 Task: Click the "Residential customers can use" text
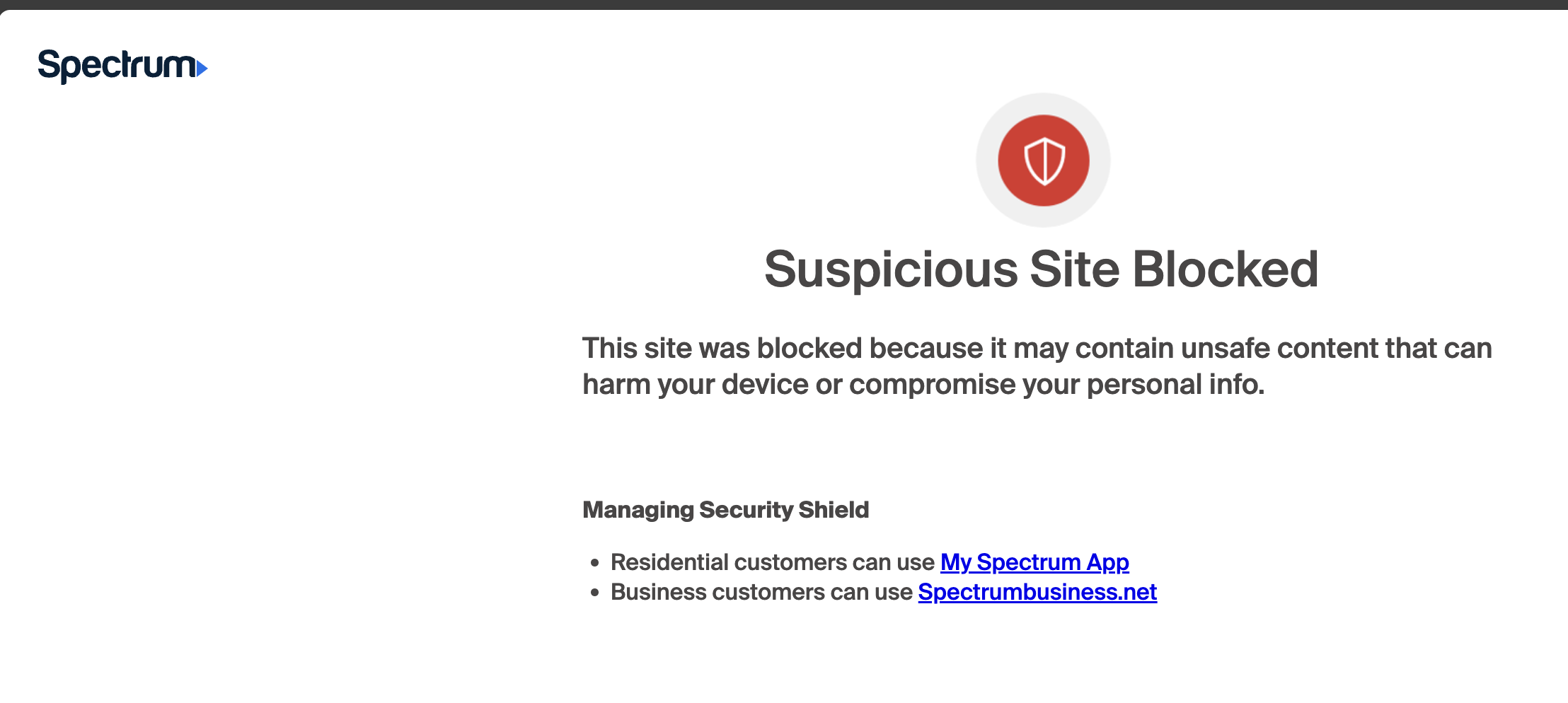click(773, 562)
